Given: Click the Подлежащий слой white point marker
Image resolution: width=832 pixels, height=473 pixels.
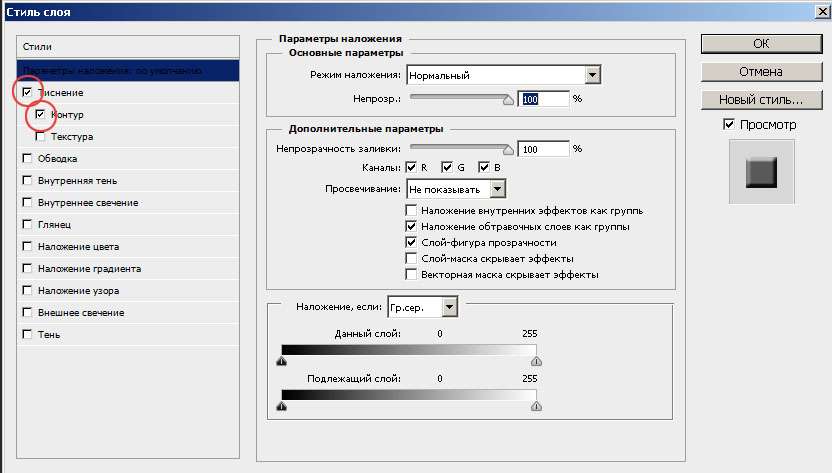Looking at the screenshot, I should point(536,407).
